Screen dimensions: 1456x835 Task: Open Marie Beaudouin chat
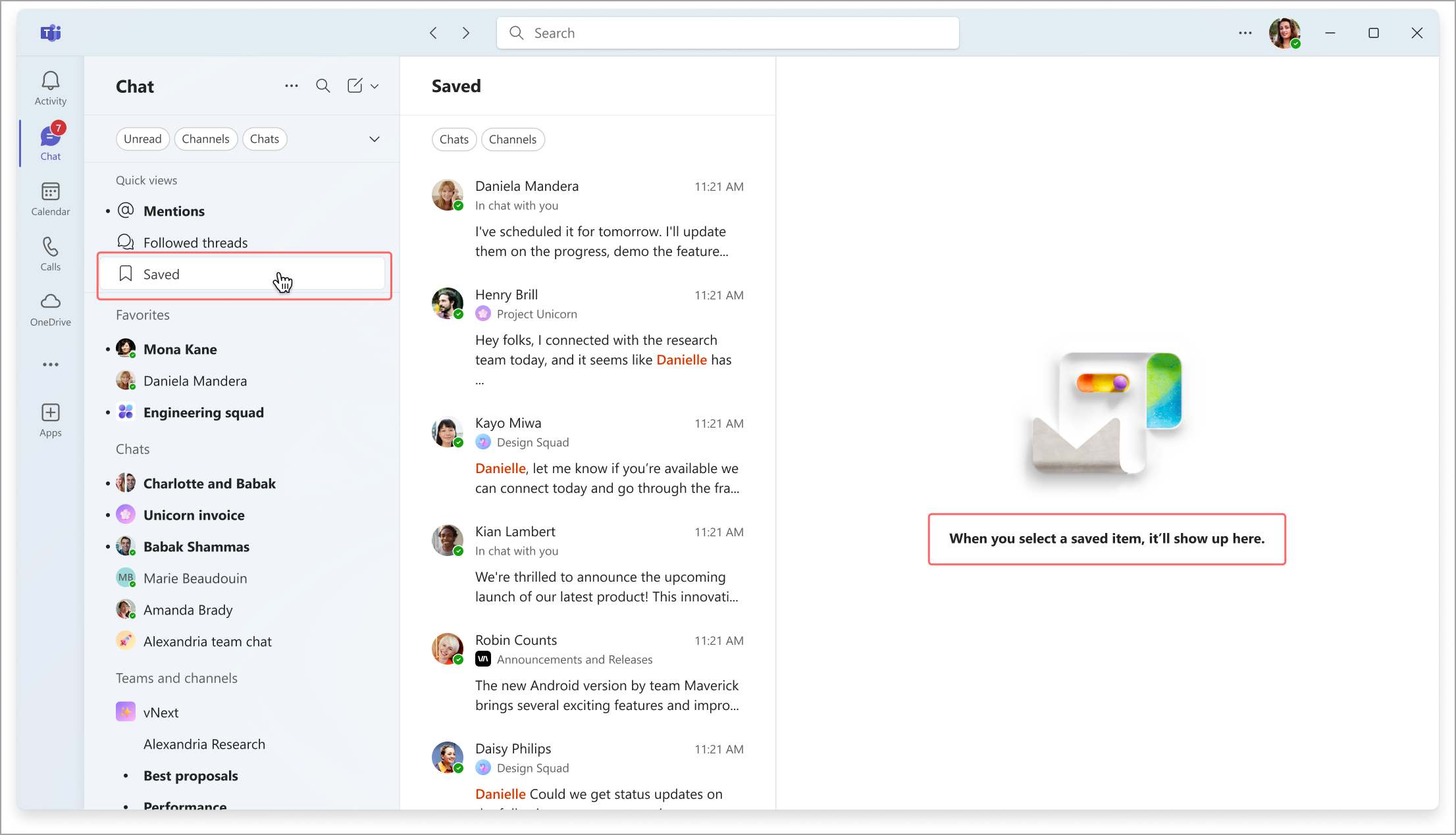point(242,578)
